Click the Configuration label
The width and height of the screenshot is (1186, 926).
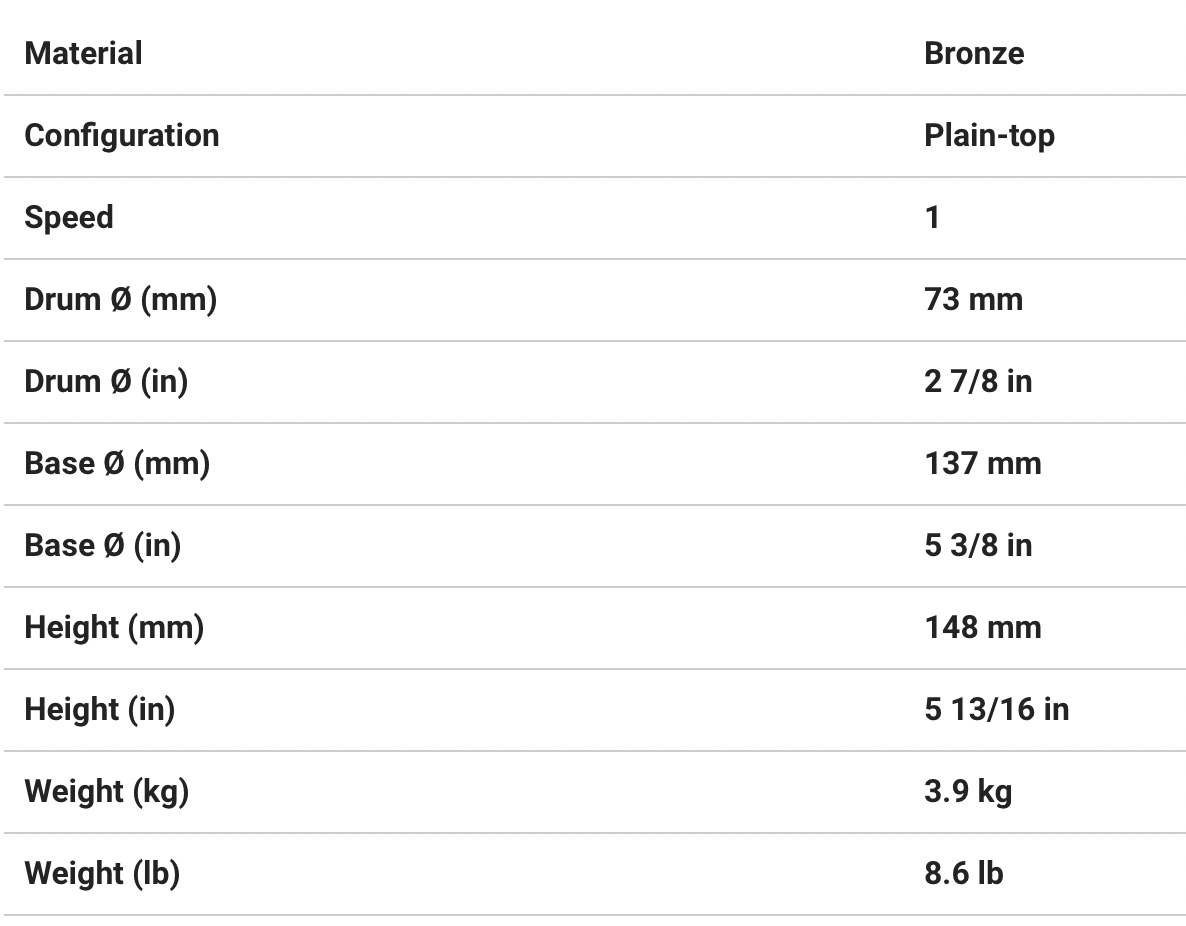(x=121, y=135)
